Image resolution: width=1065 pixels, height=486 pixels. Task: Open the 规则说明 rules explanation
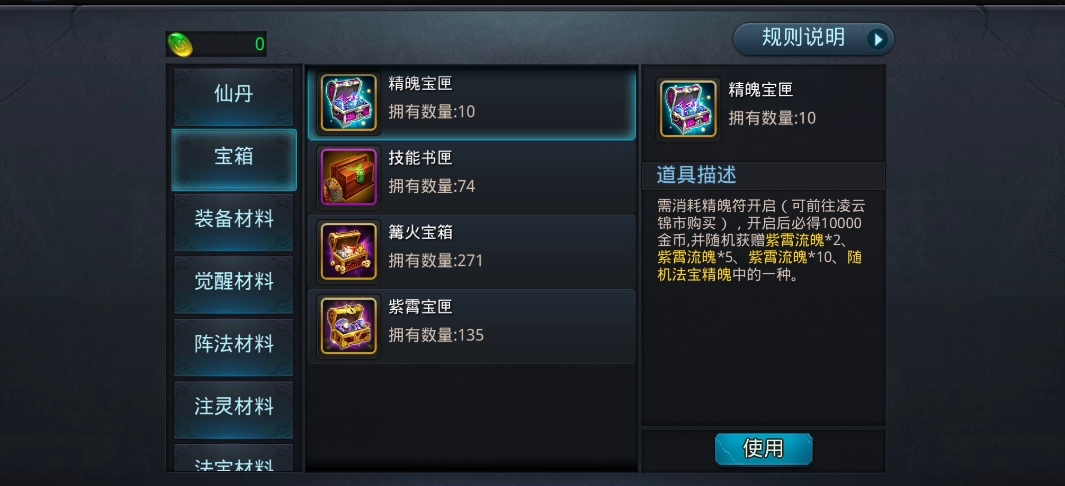click(813, 39)
